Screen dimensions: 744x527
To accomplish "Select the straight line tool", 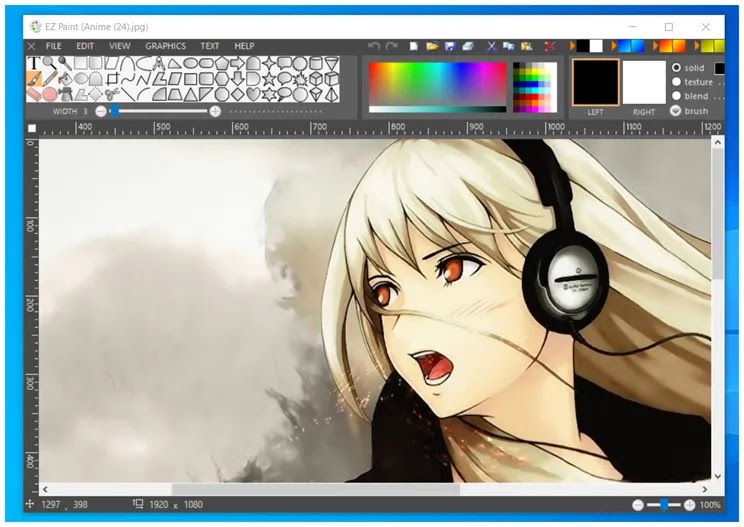I will tap(128, 94).
